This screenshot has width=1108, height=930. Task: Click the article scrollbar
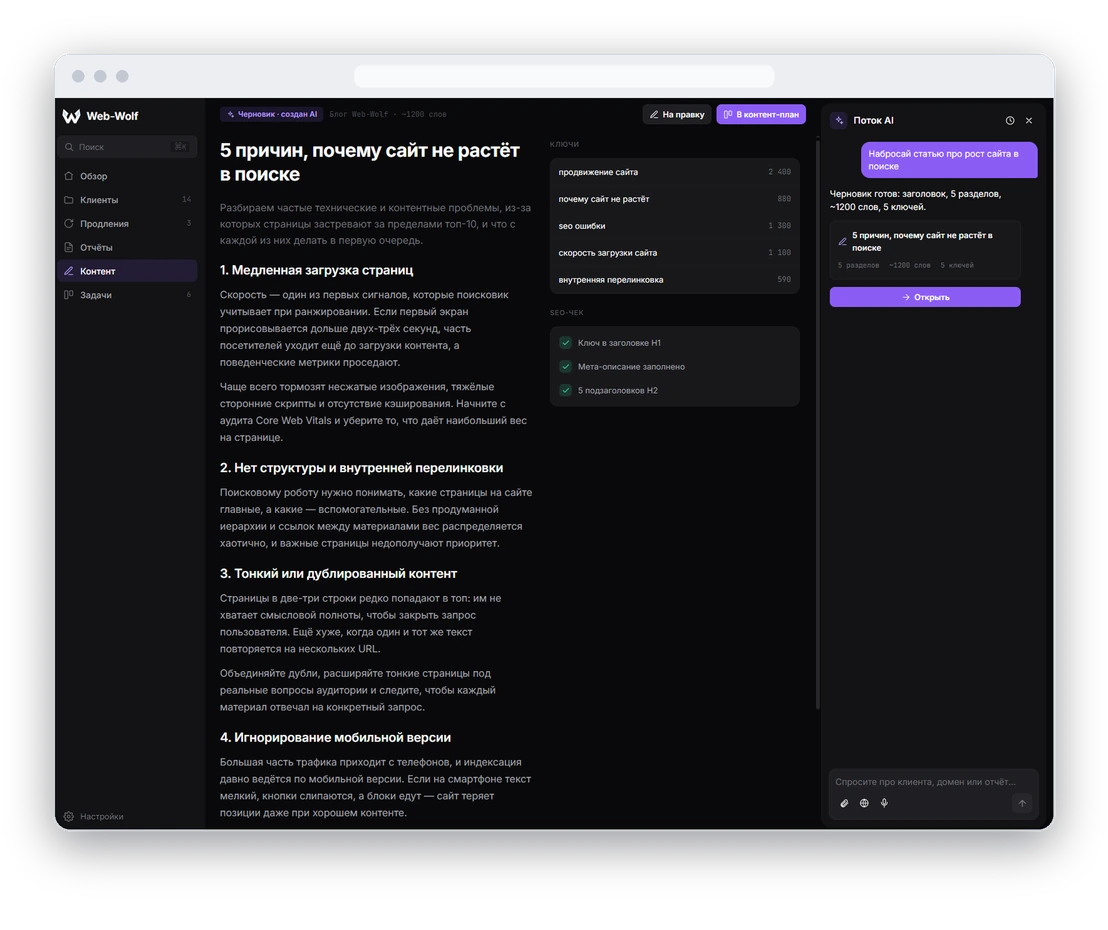pos(818,424)
